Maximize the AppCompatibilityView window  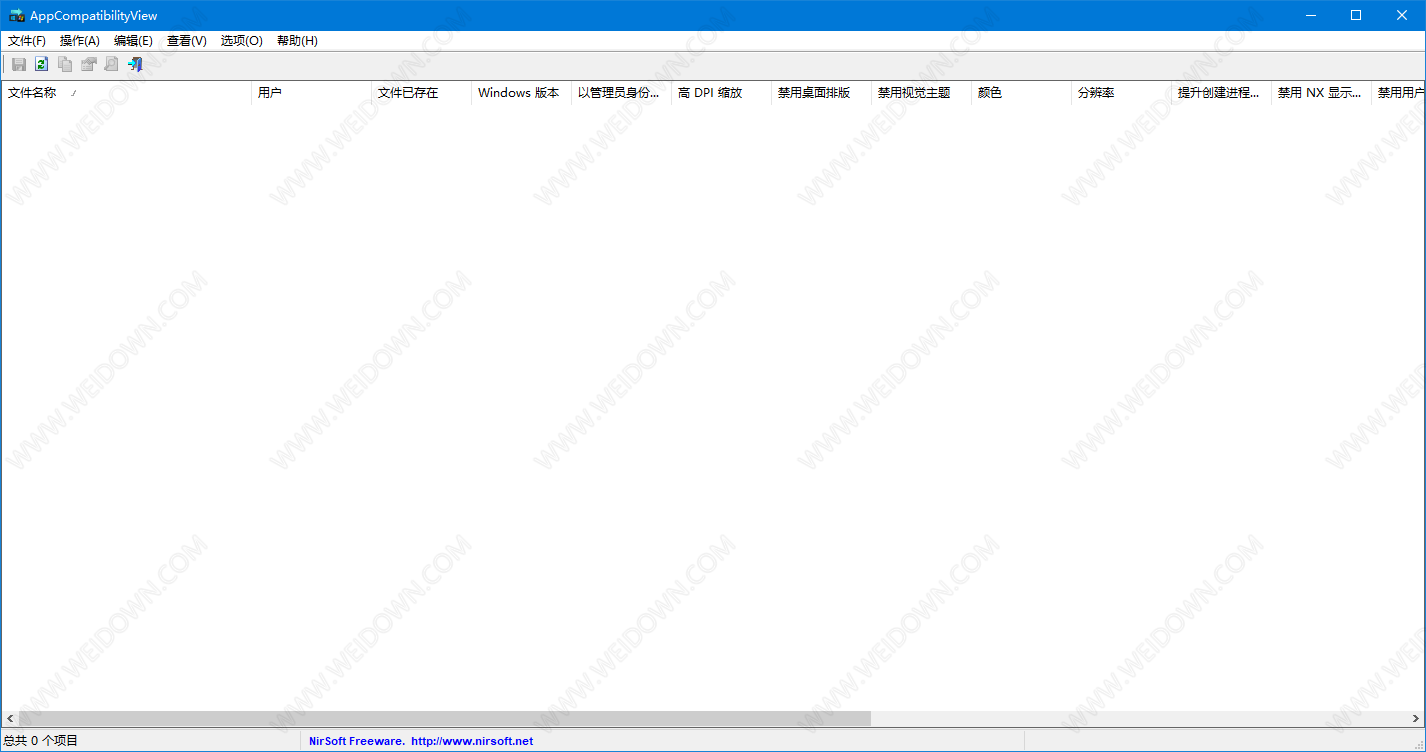click(x=1356, y=15)
